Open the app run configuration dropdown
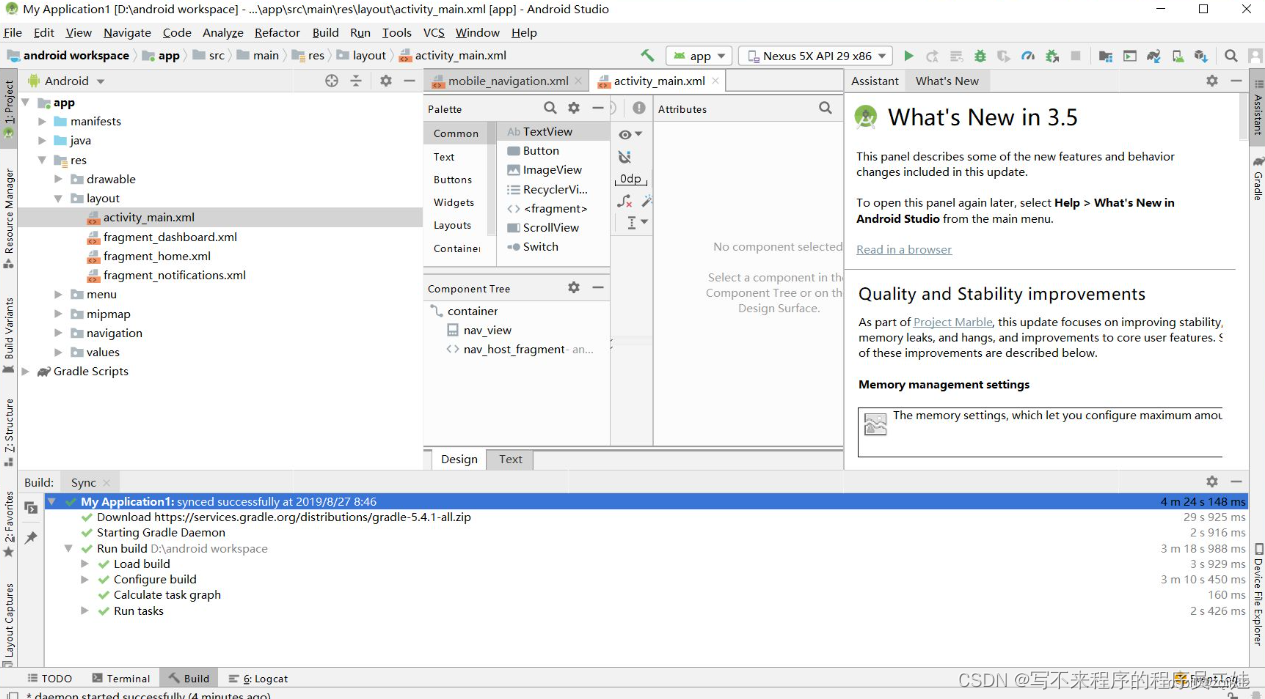The width and height of the screenshot is (1265, 699). [x=700, y=56]
